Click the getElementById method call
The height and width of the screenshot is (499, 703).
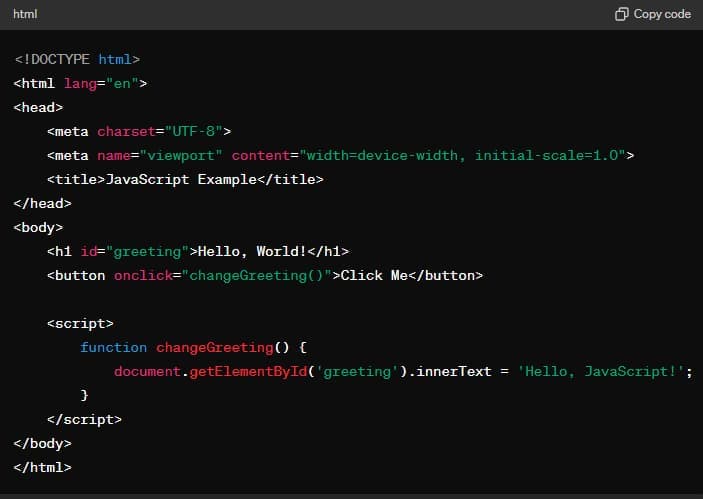pyautogui.click(x=248, y=372)
